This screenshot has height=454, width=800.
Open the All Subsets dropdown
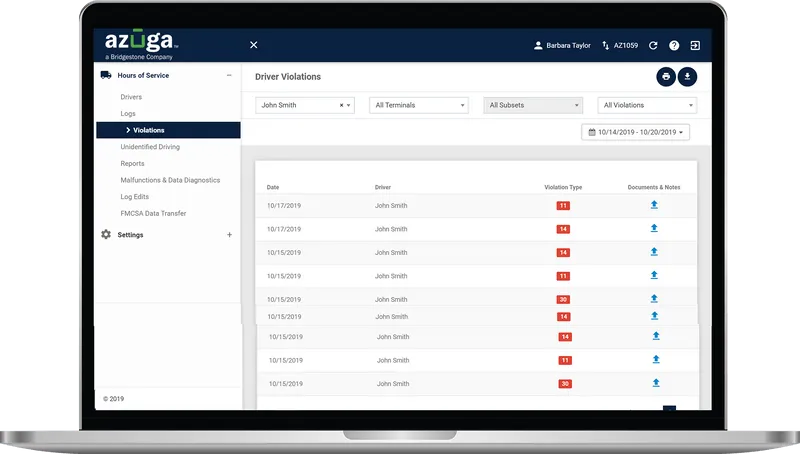click(x=533, y=105)
